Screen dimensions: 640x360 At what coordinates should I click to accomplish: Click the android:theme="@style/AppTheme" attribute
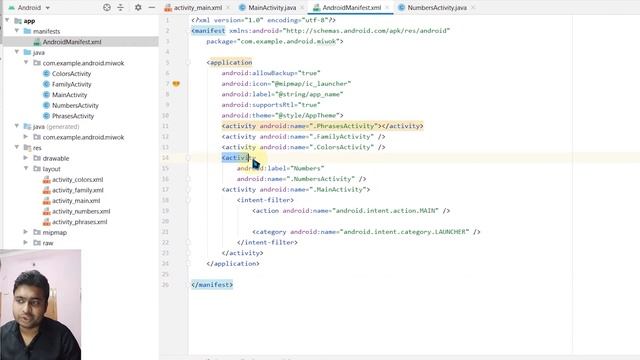click(x=282, y=116)
